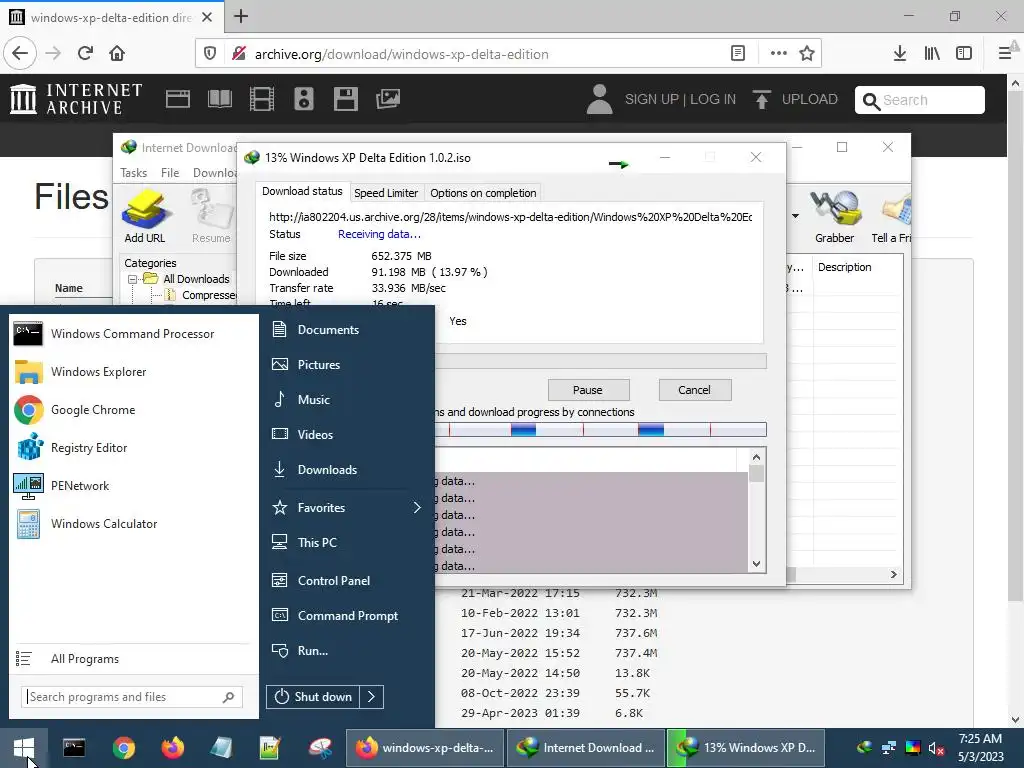Click the Windows Start button
The image size is (1024, 768).
point(24,748)
